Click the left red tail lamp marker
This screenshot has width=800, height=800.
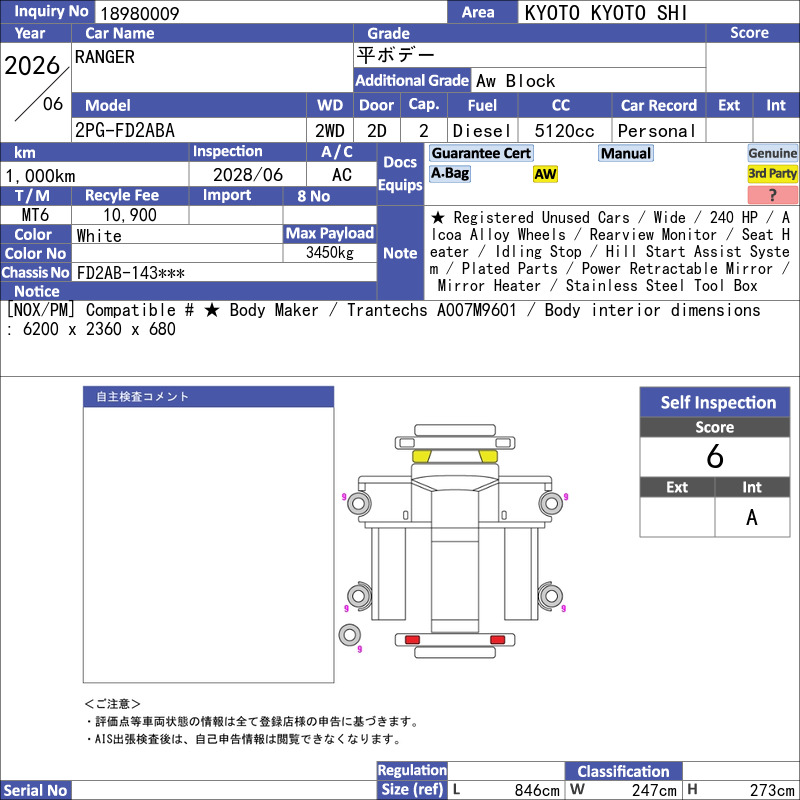point(412,640)
